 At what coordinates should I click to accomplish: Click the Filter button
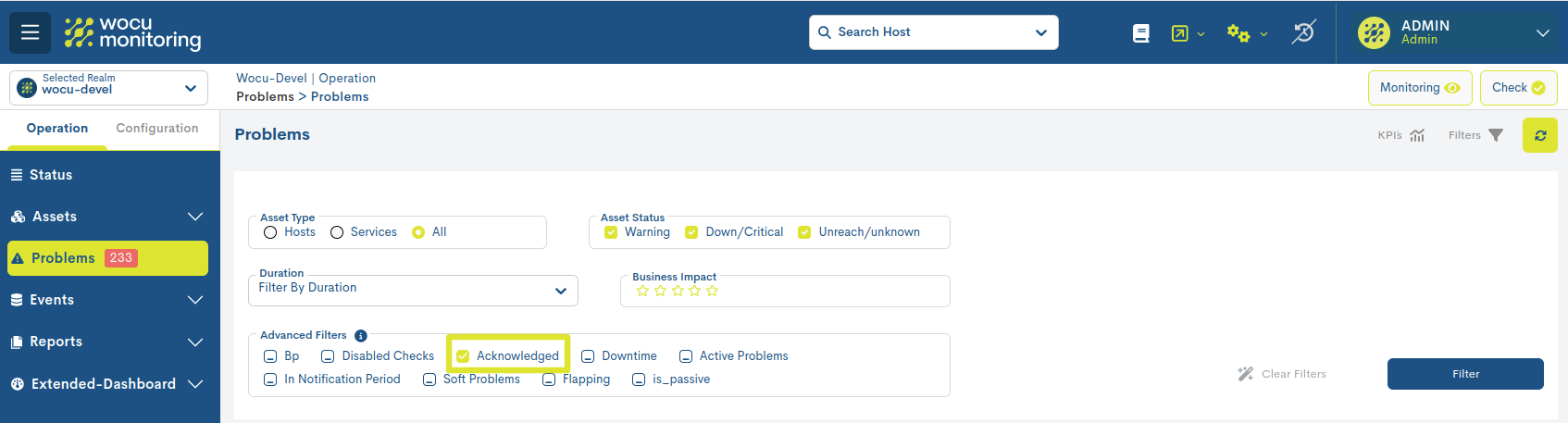(x=1465, y=374)
